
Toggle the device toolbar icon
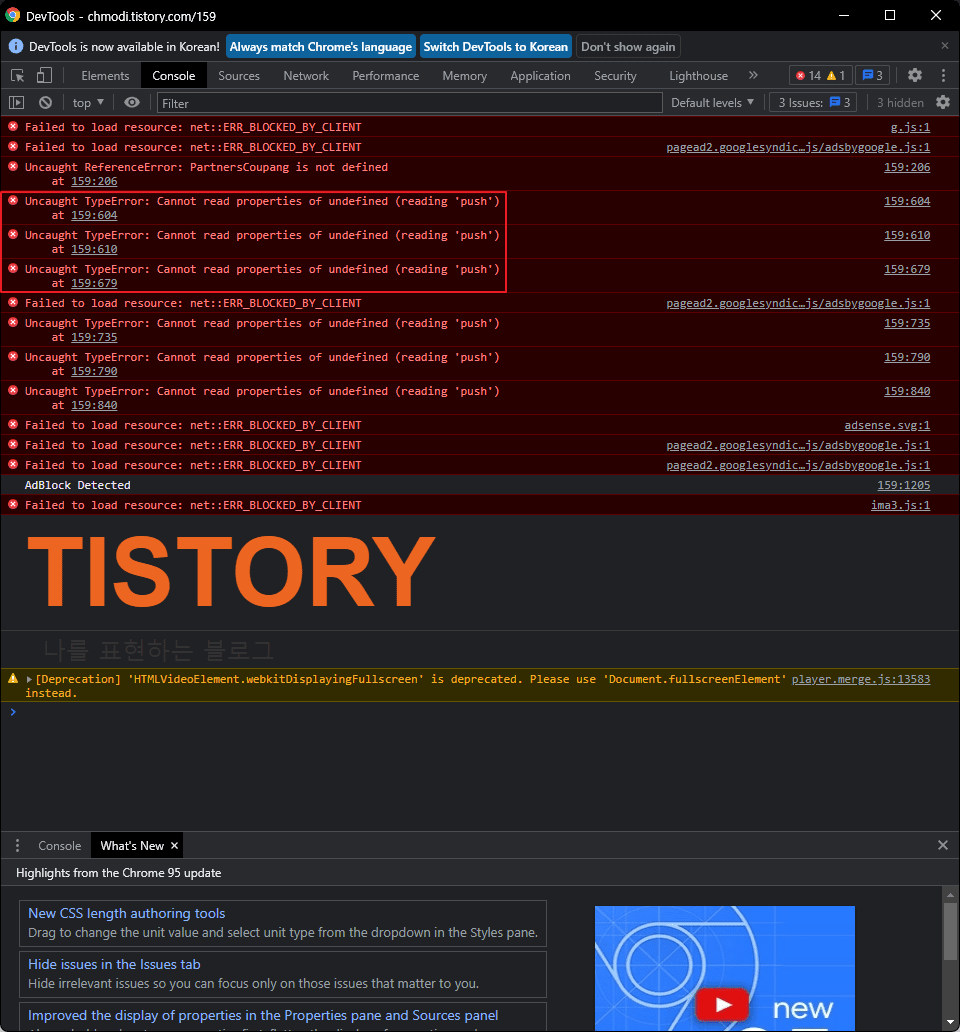tap(44, 76)
